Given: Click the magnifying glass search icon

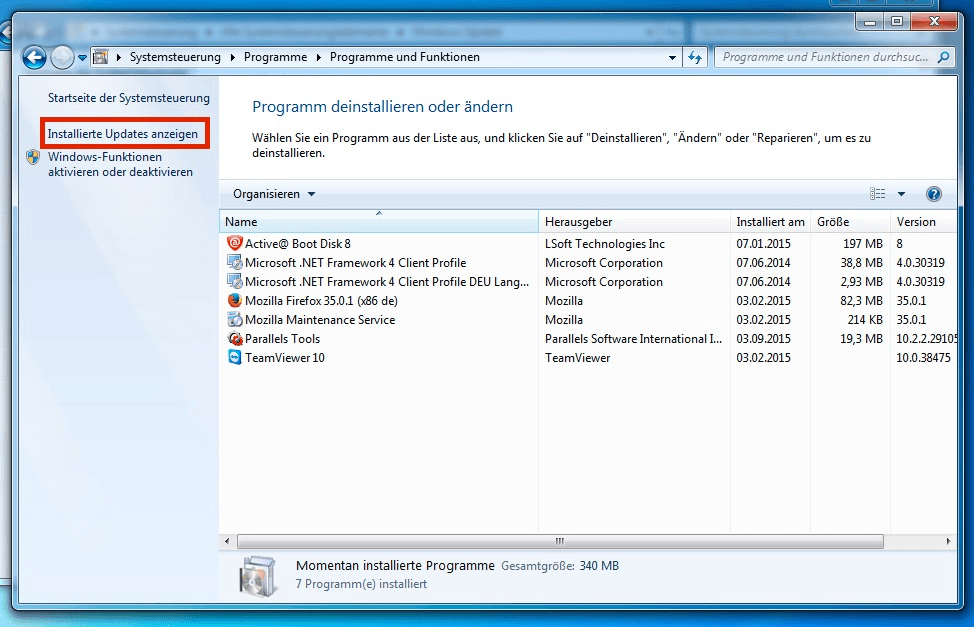Looking at the screenshot, I should click(x=944, y=57).
